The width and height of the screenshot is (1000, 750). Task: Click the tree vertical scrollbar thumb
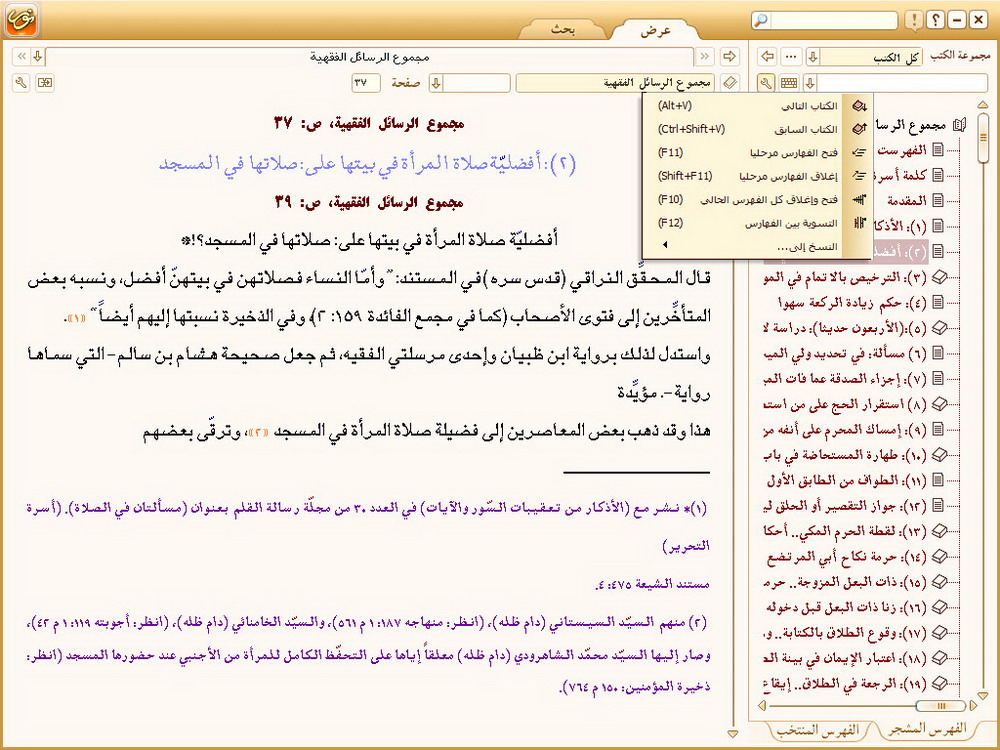983,136
